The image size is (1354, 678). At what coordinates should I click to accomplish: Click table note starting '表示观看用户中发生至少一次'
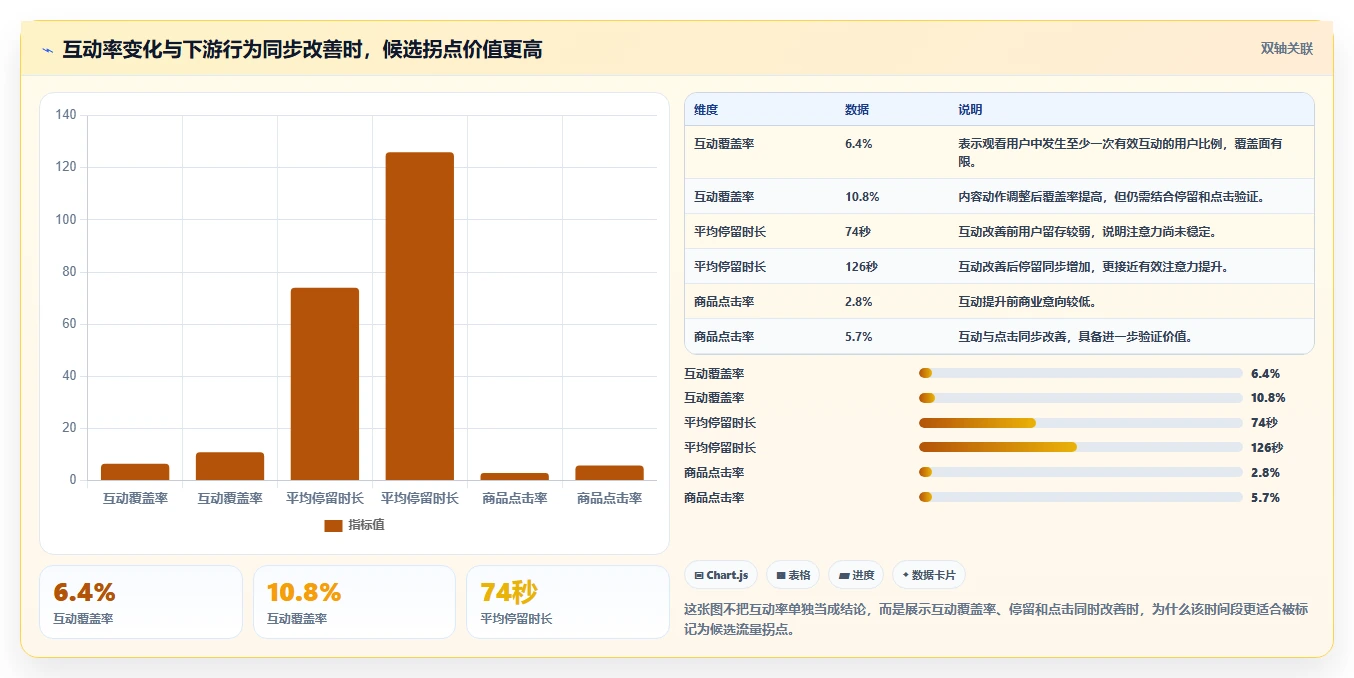(x=1120, y=152)
